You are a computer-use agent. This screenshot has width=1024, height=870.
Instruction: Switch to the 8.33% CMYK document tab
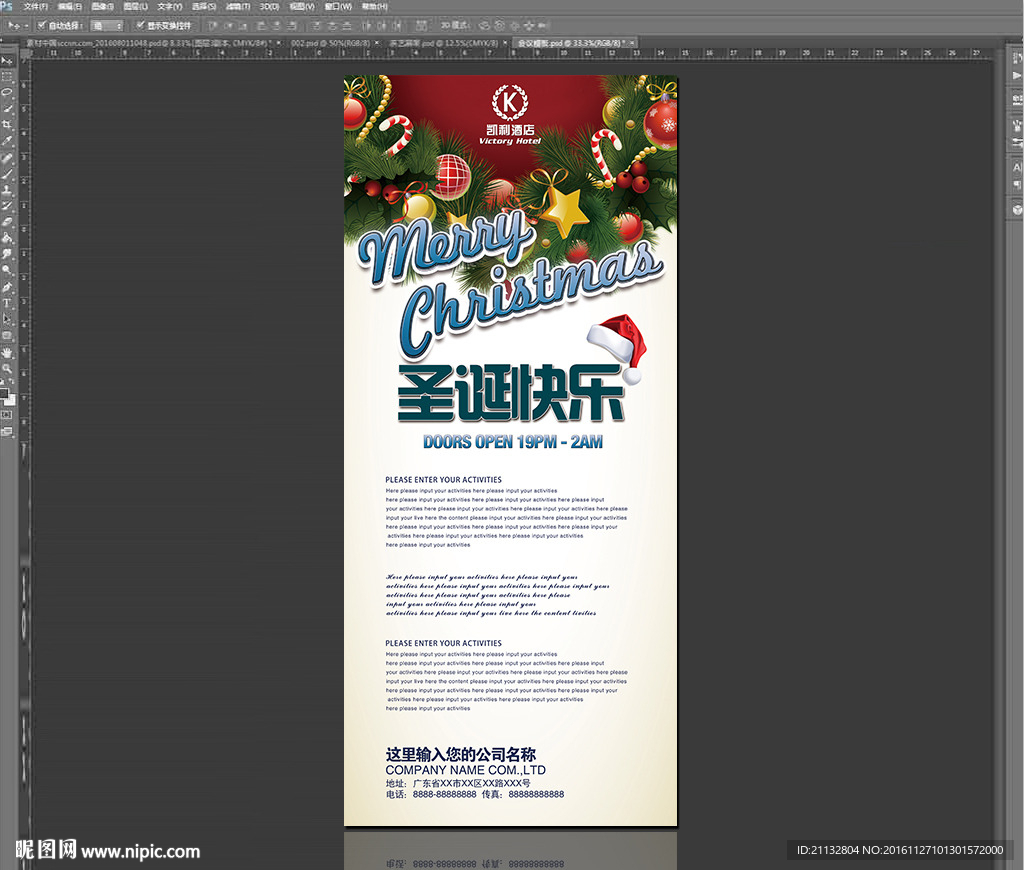[148, 42]
